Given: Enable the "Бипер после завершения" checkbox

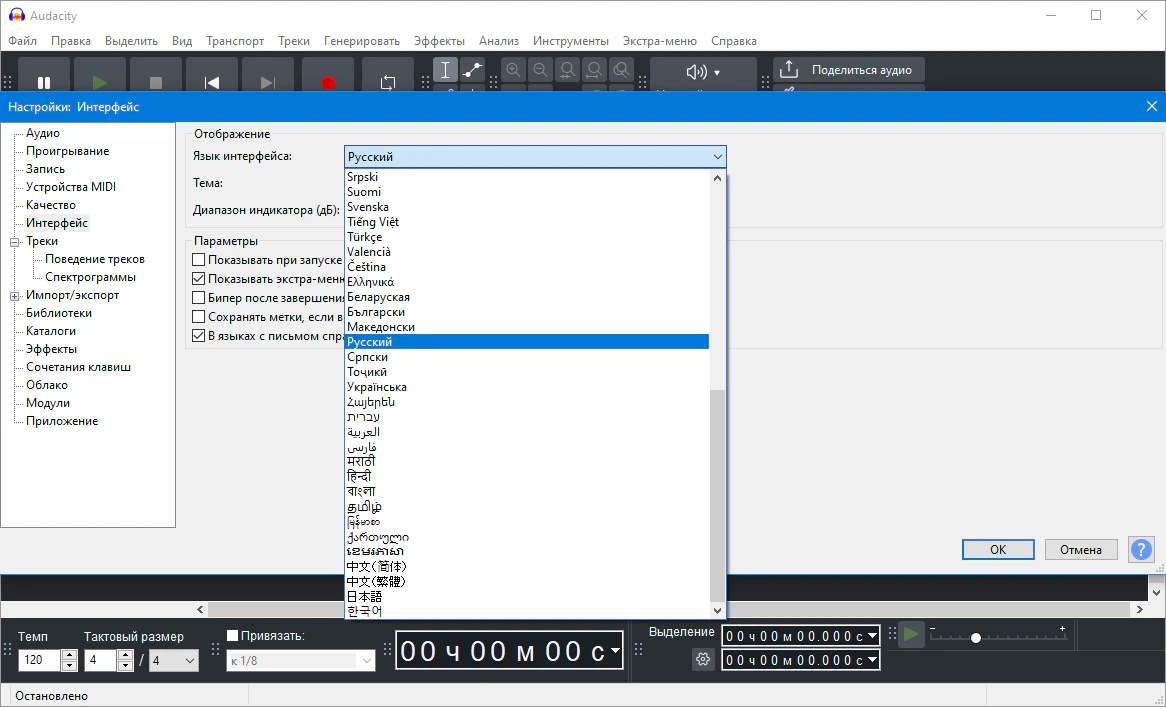Looking at the screenshot, I should click(x=198, y=298).
